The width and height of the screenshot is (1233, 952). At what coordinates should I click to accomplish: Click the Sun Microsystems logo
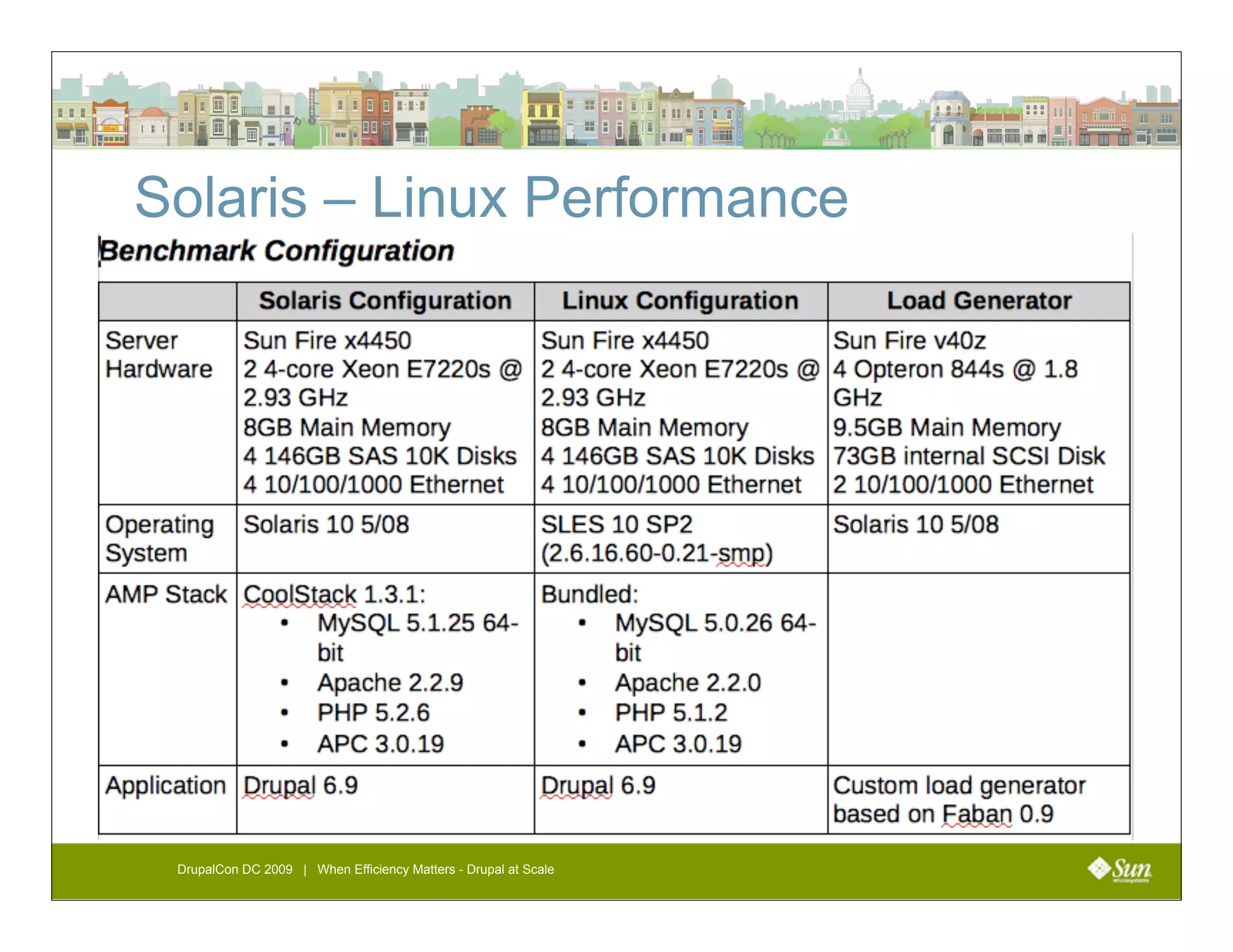[x=1119, y=869]
